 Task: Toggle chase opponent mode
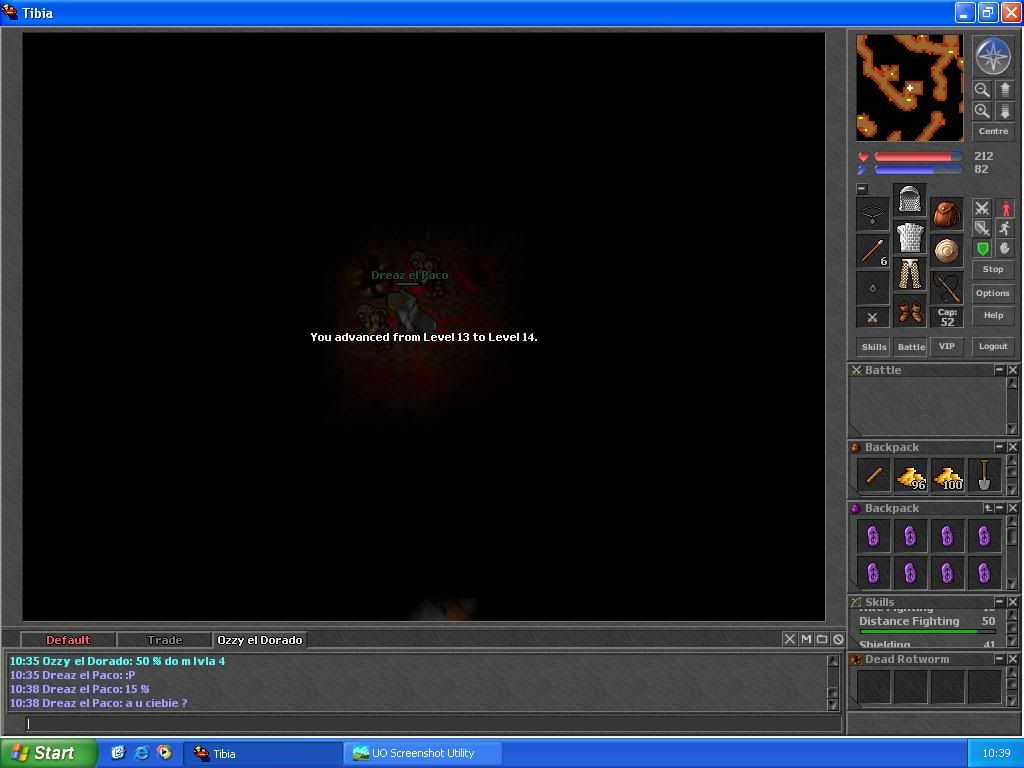pyautogui.click(x=1005, y=229)
